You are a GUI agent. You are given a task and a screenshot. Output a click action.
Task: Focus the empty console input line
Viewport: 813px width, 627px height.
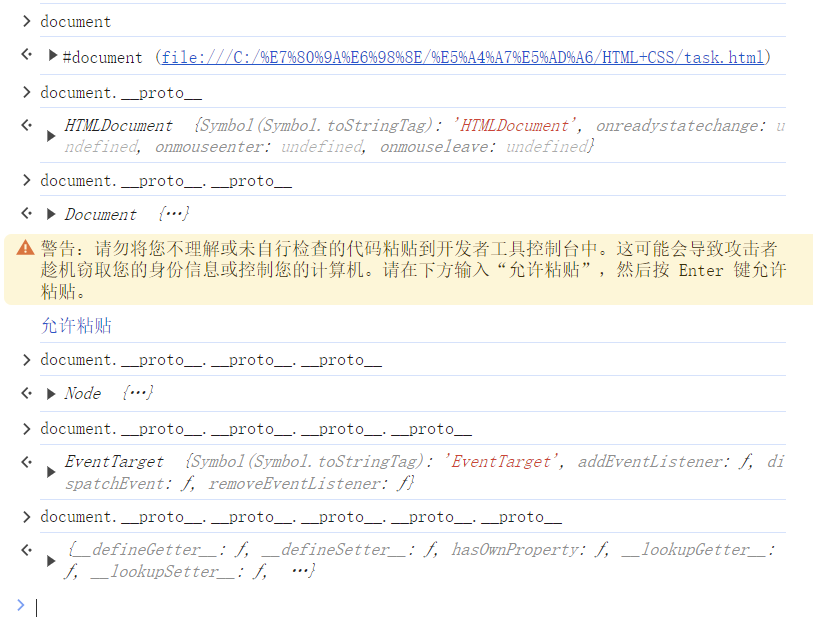(400, 606)
